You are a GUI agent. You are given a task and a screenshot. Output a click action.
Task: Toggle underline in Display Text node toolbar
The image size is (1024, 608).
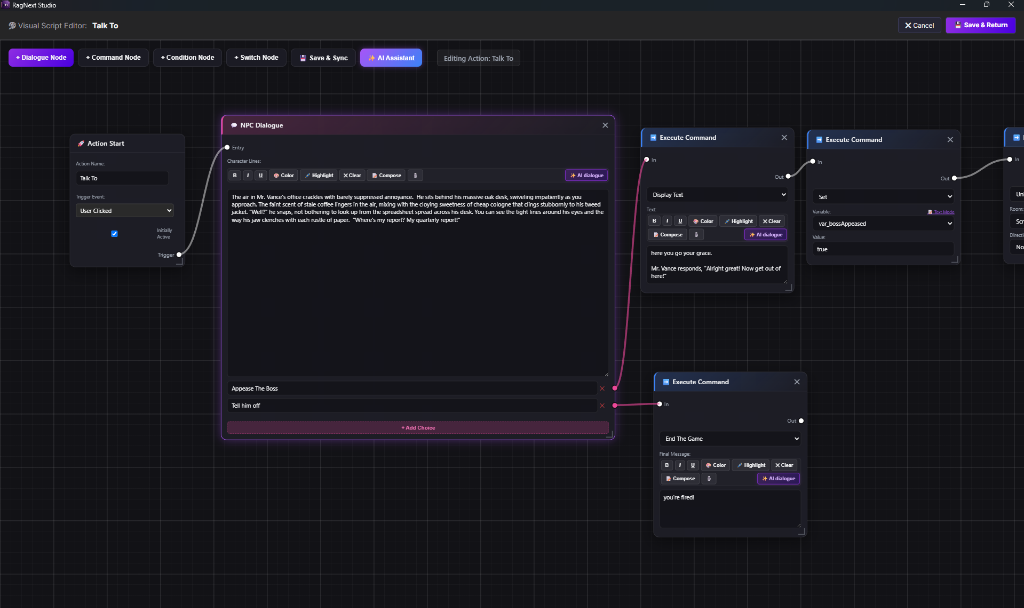click(x=680, y=221)
